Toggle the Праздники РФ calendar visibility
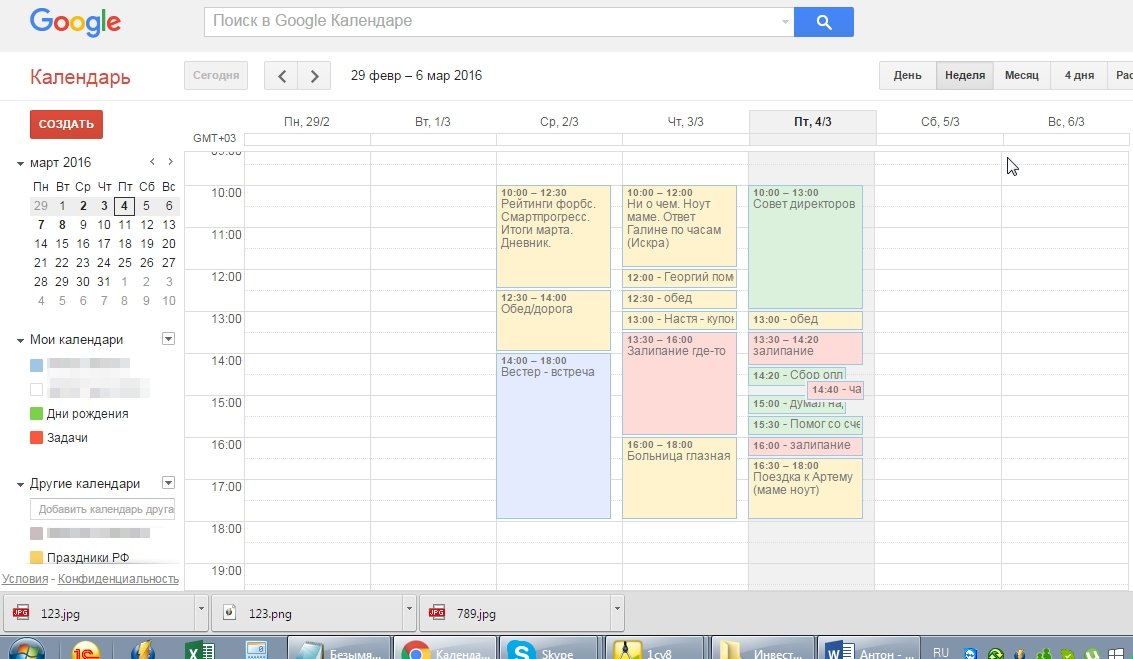Viewport: 1133px width, 659px height. click(37, 558)
